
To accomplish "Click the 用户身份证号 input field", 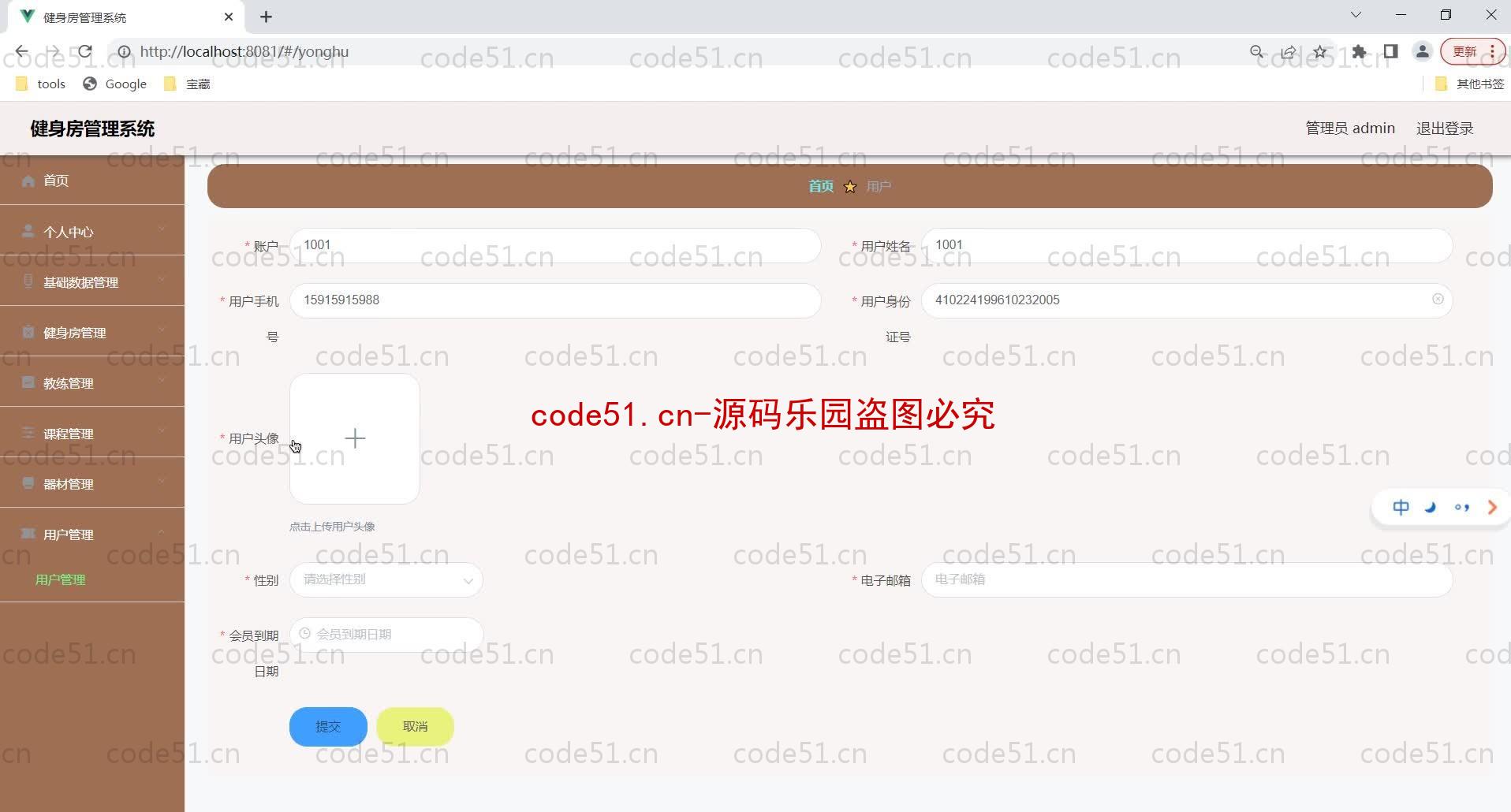I will 1187,300.
